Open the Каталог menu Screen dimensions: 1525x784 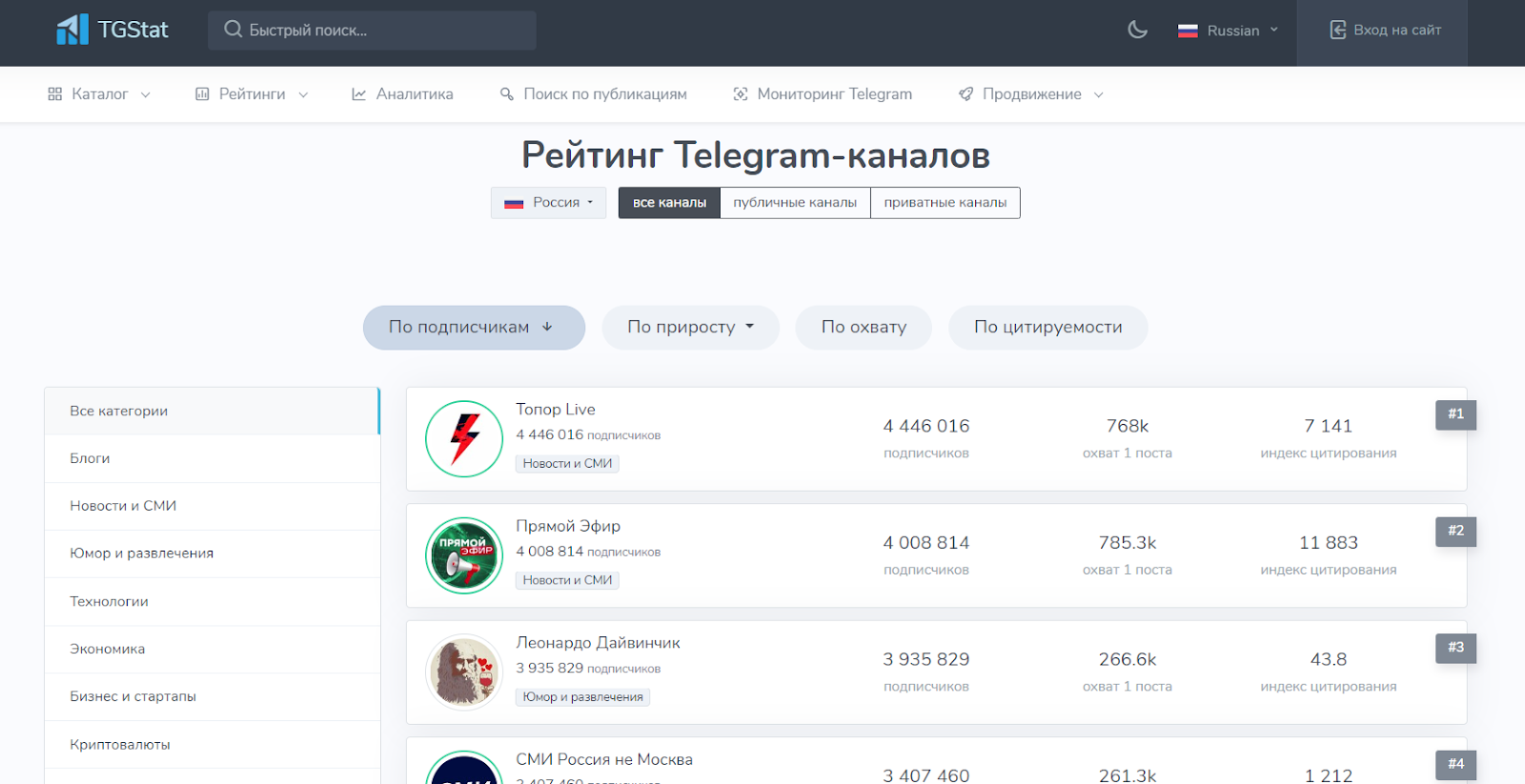tap(99, 94)
